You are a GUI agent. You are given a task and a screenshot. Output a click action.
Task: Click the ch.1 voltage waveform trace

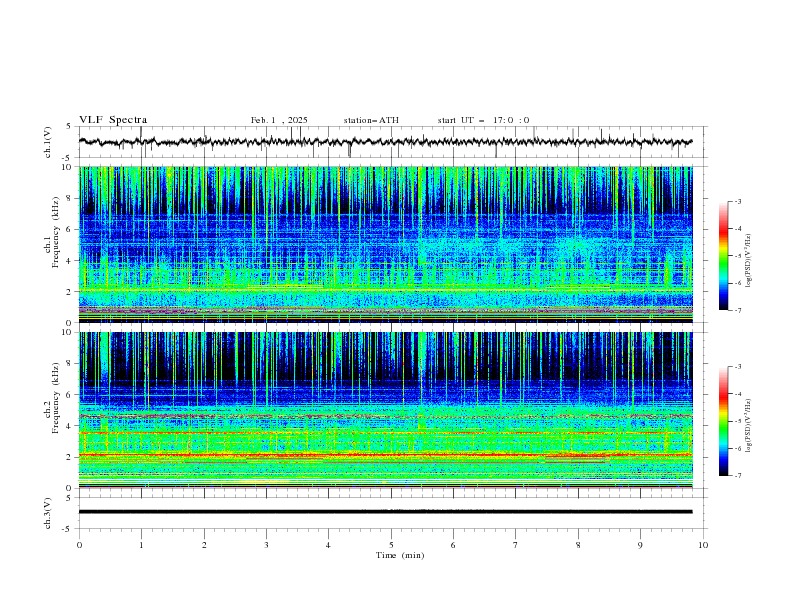385,142
